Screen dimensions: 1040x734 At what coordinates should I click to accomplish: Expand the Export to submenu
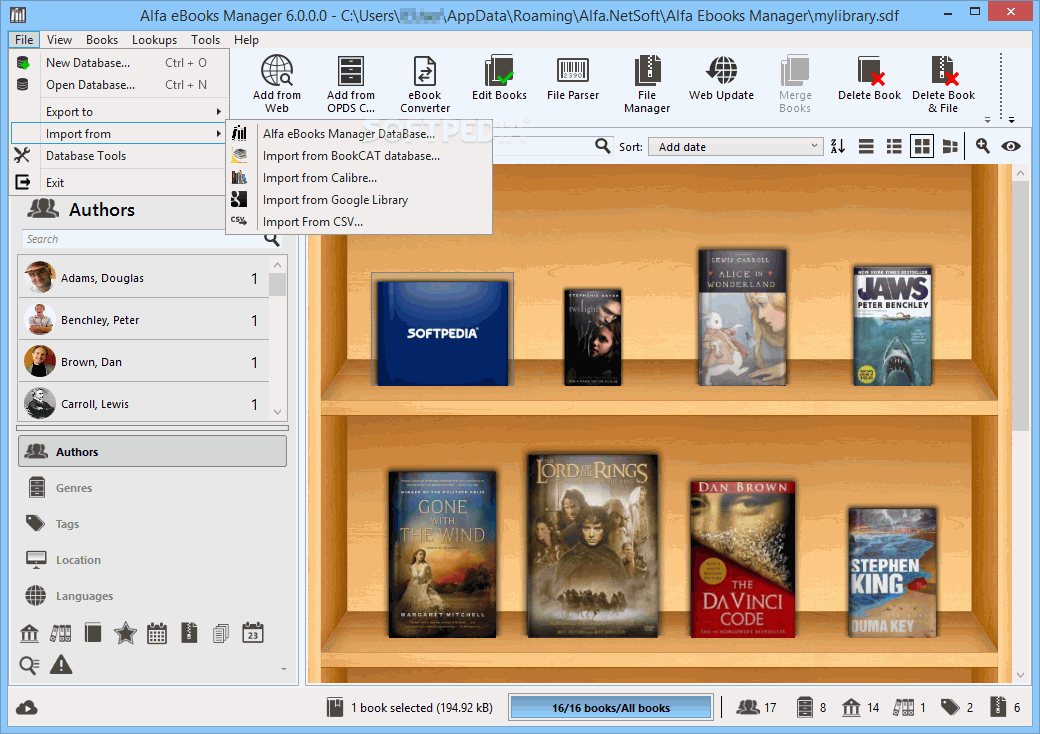119,111
